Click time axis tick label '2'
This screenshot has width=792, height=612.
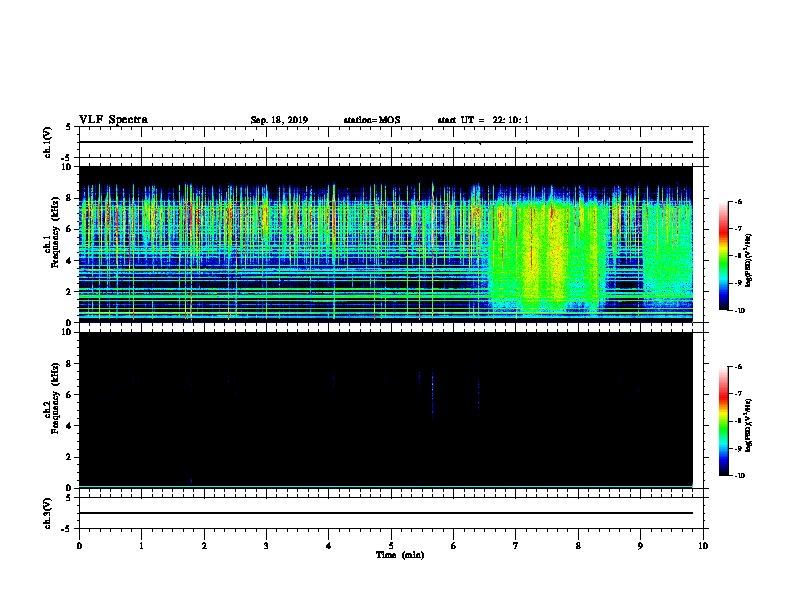pyautogui.click(x=204, y=546)
